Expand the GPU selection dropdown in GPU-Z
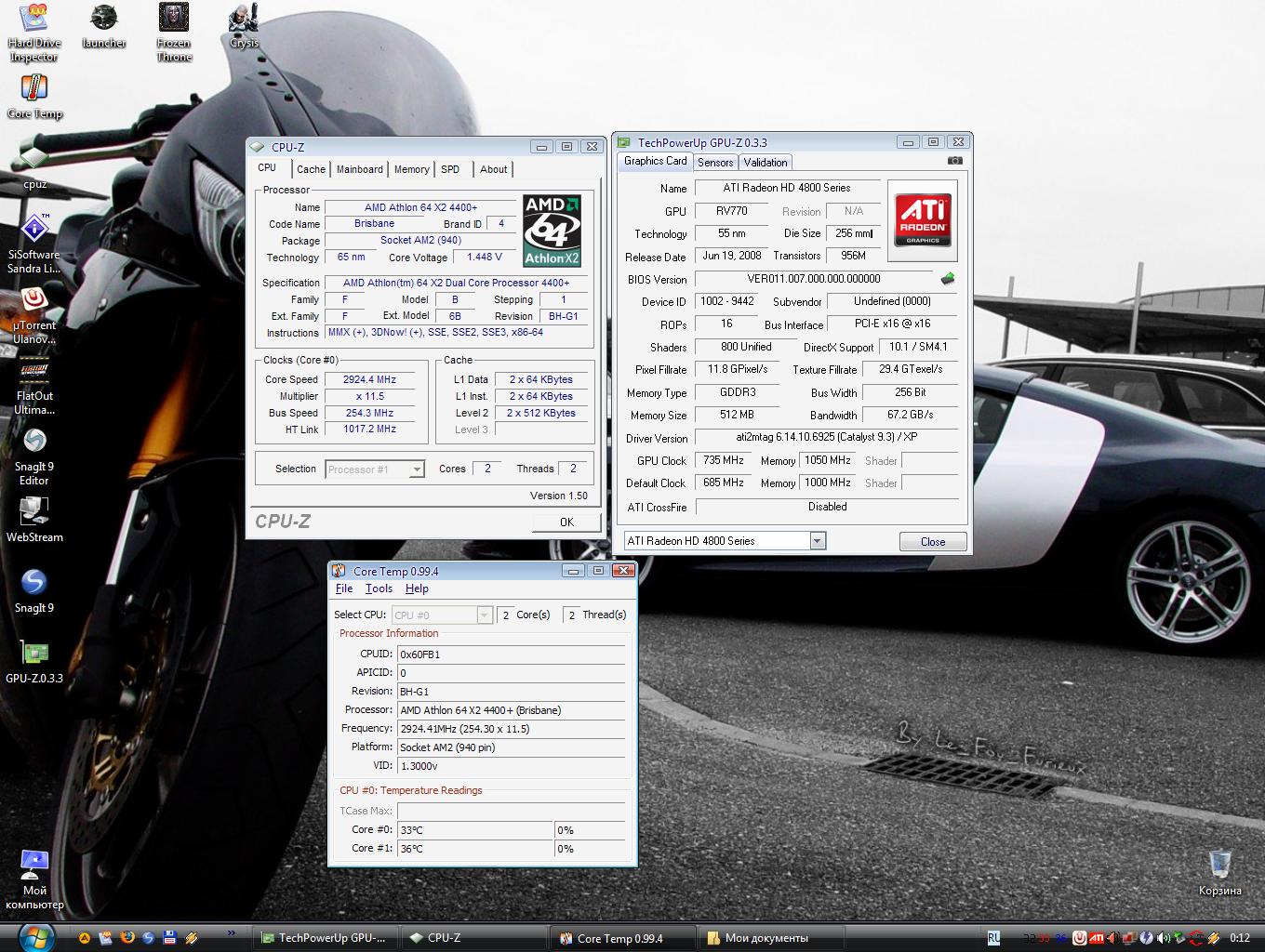Image resolution: width=1265 pixels, height=952 pixels. pyautogui.click(x=817, y=541)
